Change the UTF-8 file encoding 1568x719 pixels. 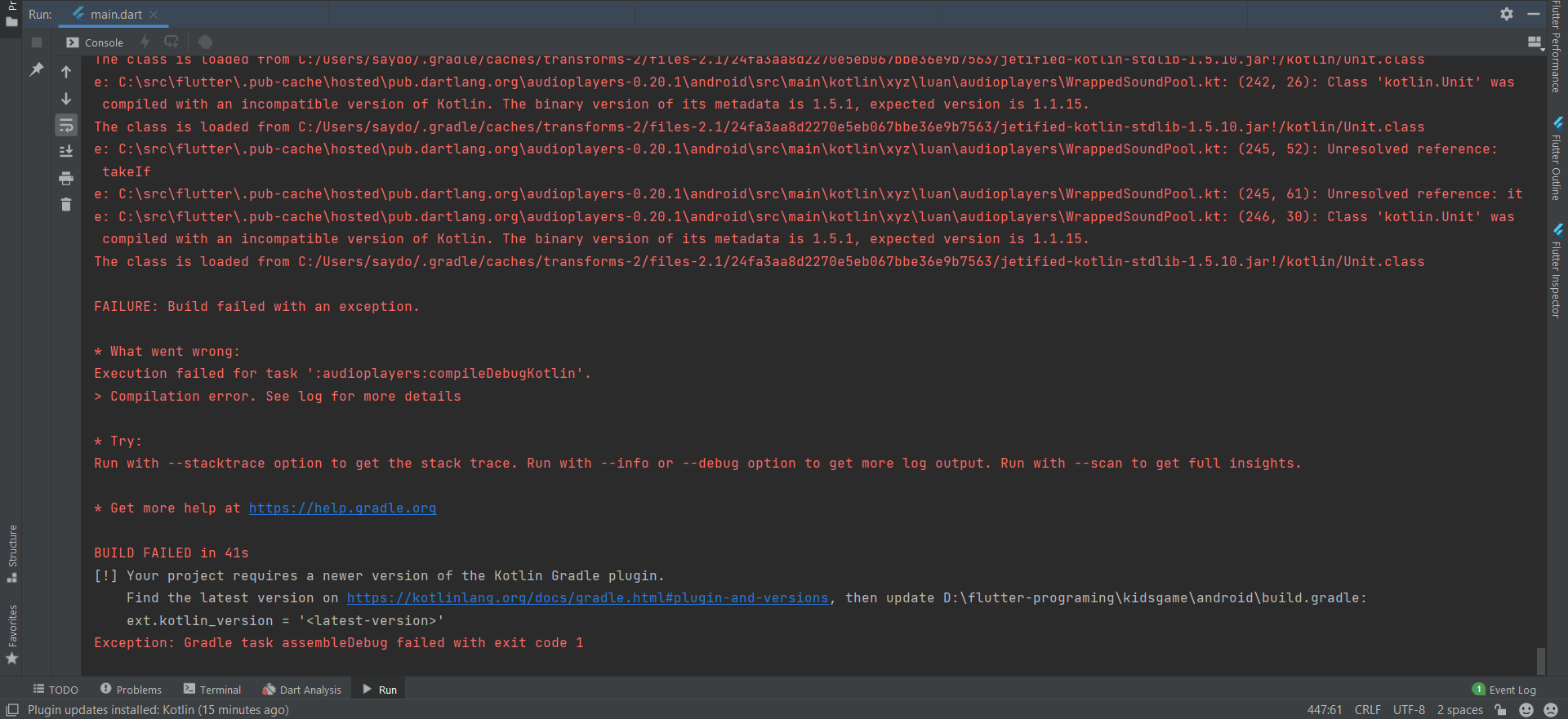(1410, 710)
